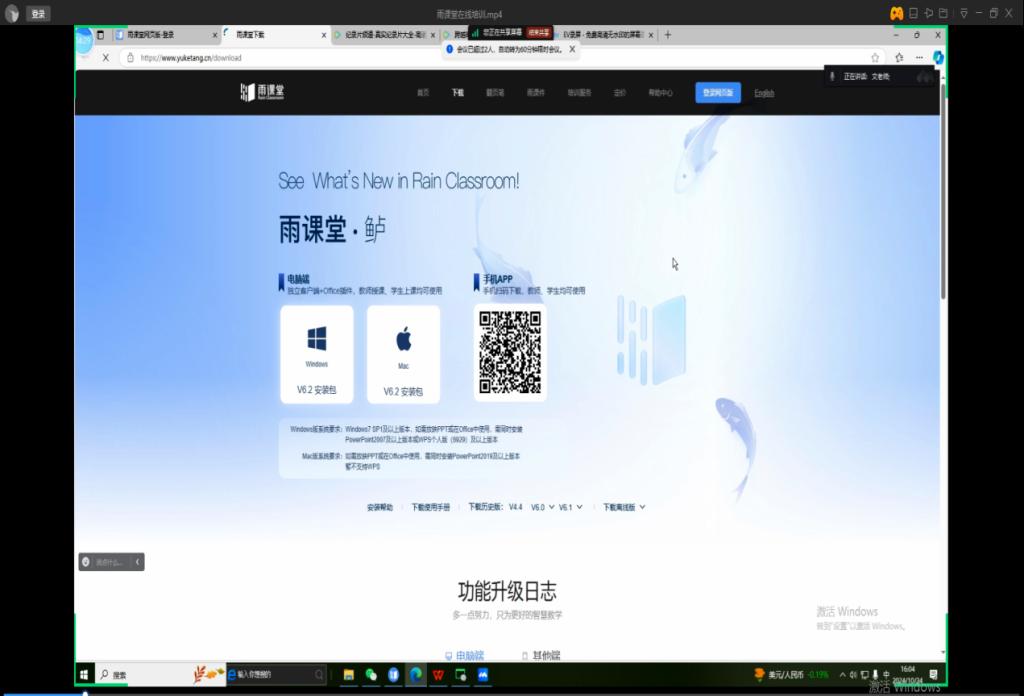Click the red end-sharing button
This screenshot has width=1024, height=696.
(x=539, y=32)
